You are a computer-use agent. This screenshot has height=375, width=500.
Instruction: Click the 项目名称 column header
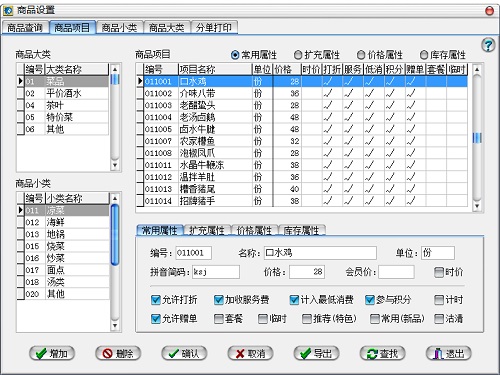coord(215,69)
